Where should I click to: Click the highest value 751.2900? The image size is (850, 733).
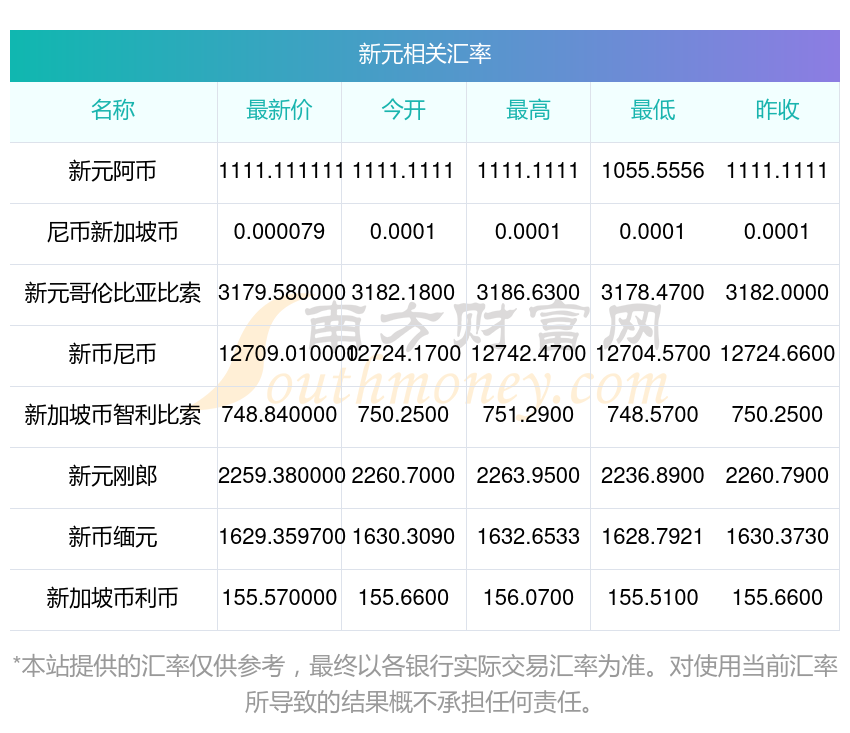pyautogui.click(x=528, y=415)
